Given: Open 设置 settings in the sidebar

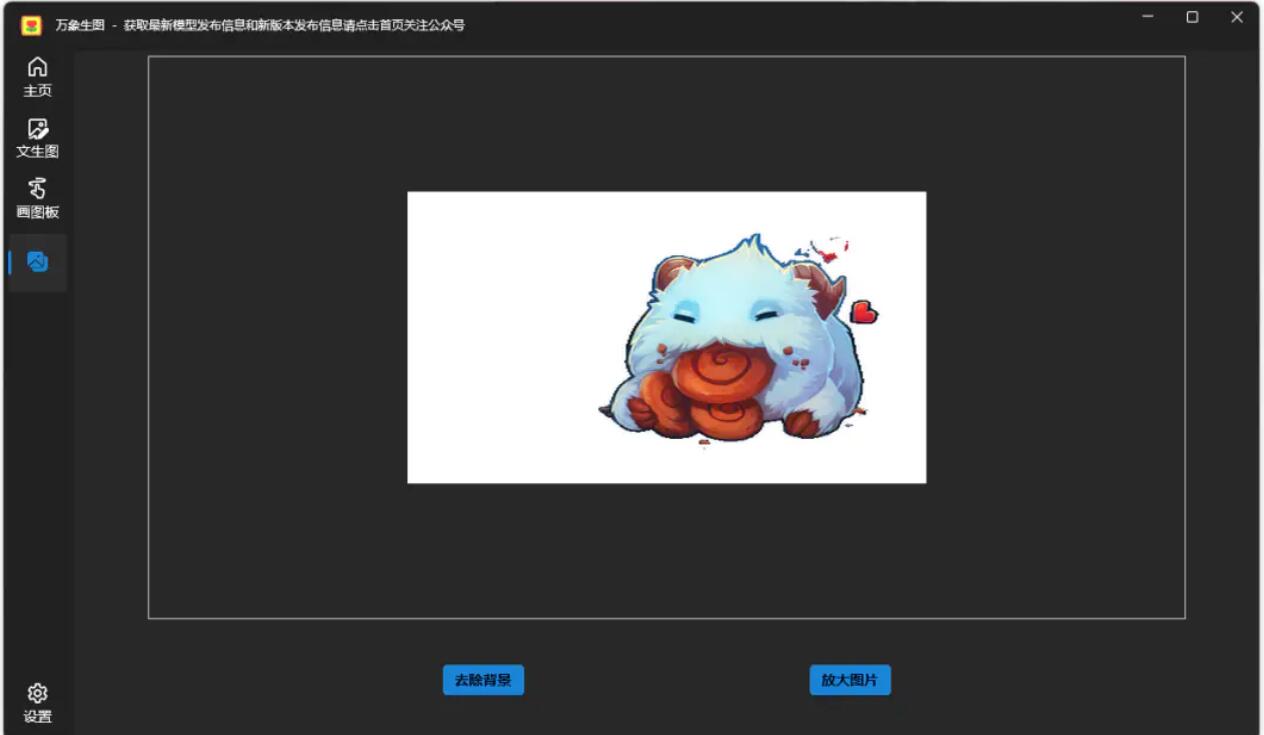Looking at the screenshot, I should (37, 703).
